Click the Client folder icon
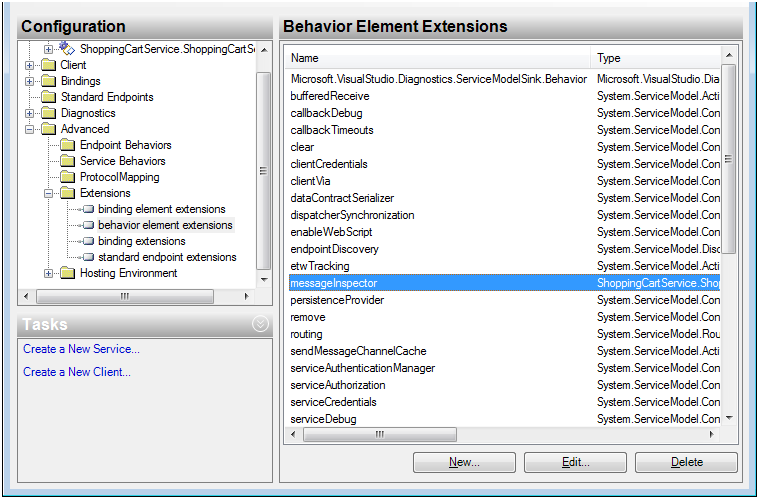The image size is (759, 499). (x=48, y=65)
